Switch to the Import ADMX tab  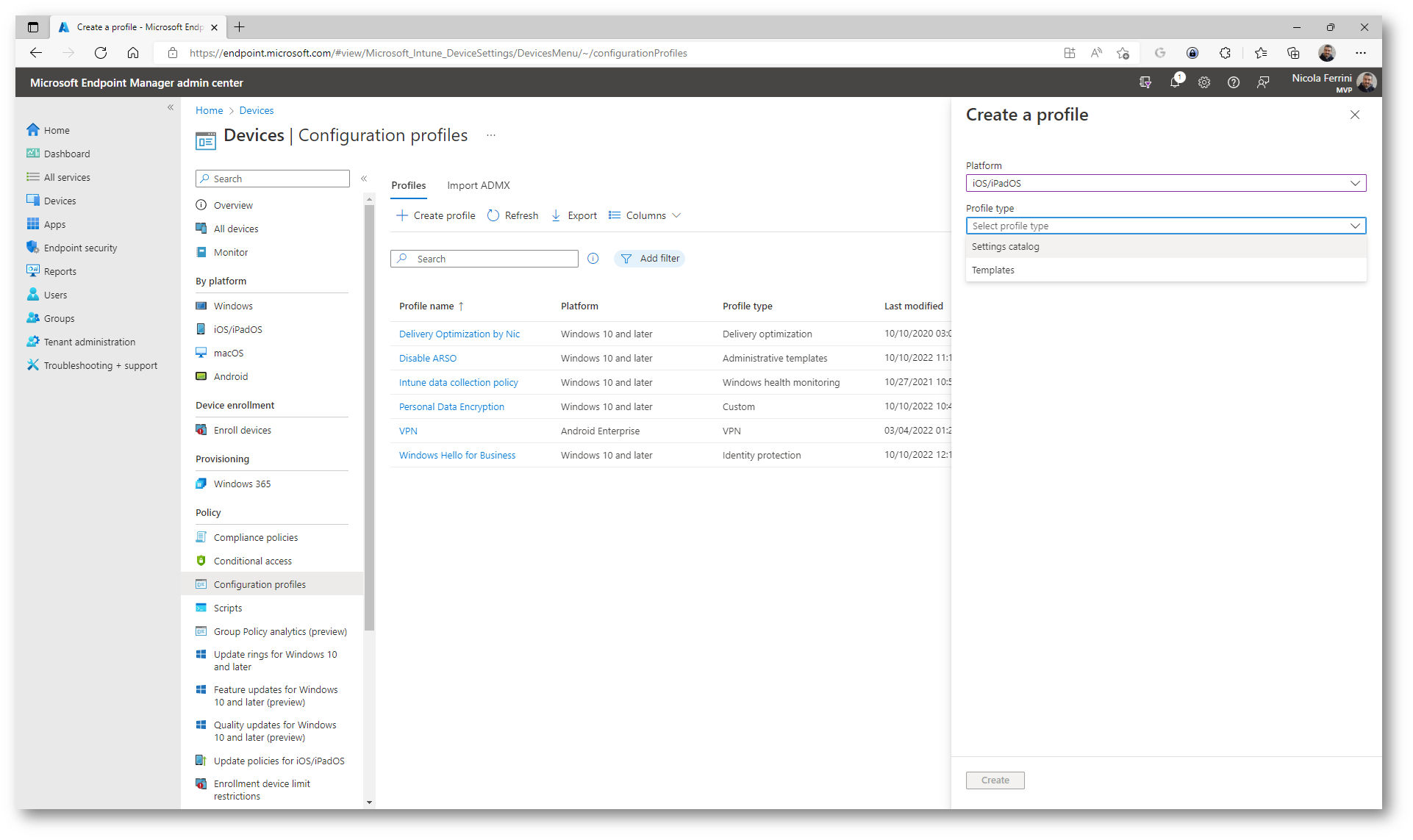pos(478,185)
